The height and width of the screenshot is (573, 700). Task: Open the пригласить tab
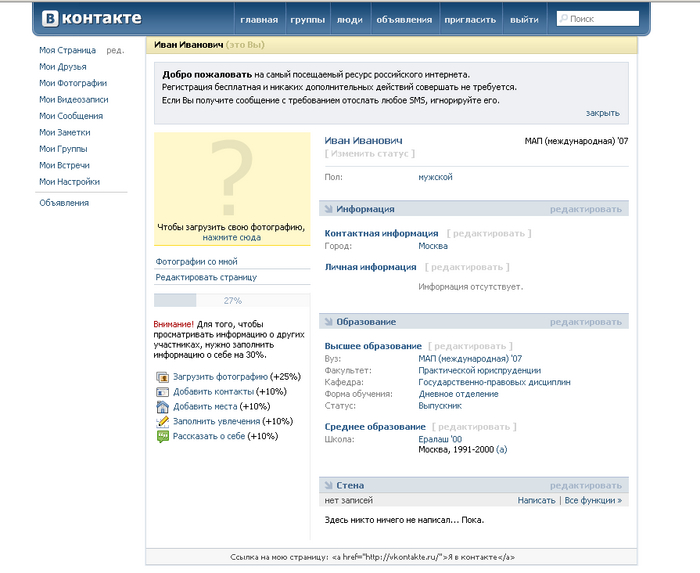click(x=470, y=20)
